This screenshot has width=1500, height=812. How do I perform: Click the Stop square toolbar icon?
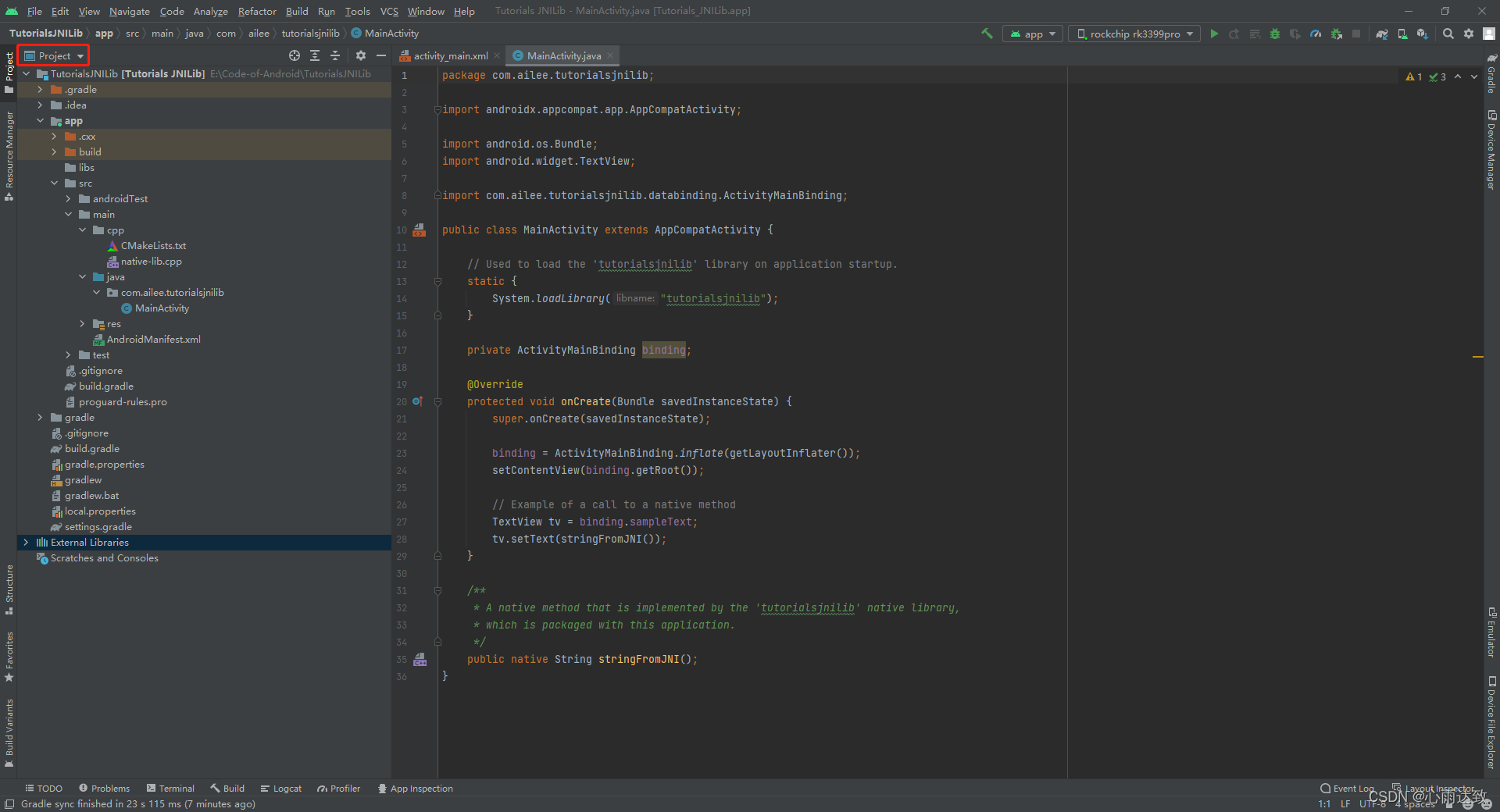click(x=1356, y=34)
